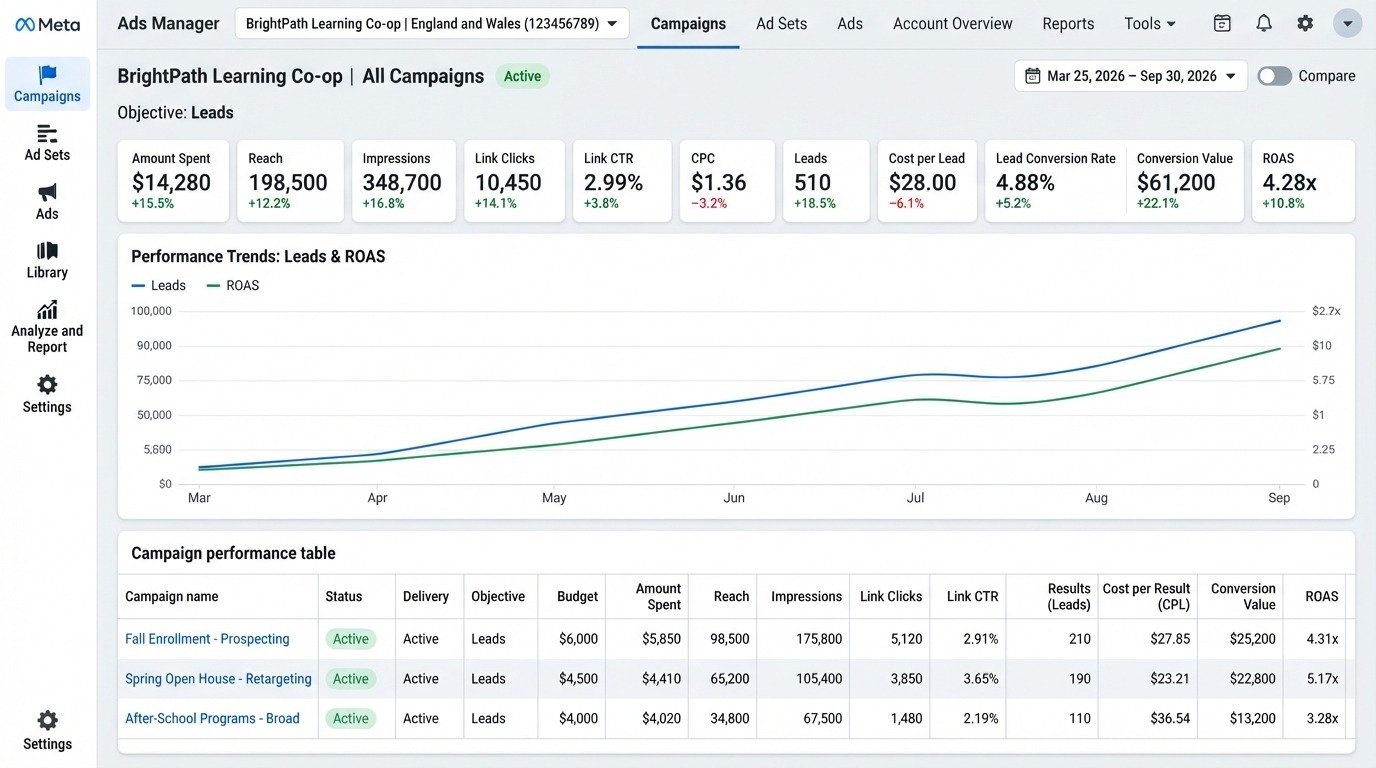The image size is (1376, 768).
Task: Click the Cost per Lead $28.00 card
Action: coord(927,181)
